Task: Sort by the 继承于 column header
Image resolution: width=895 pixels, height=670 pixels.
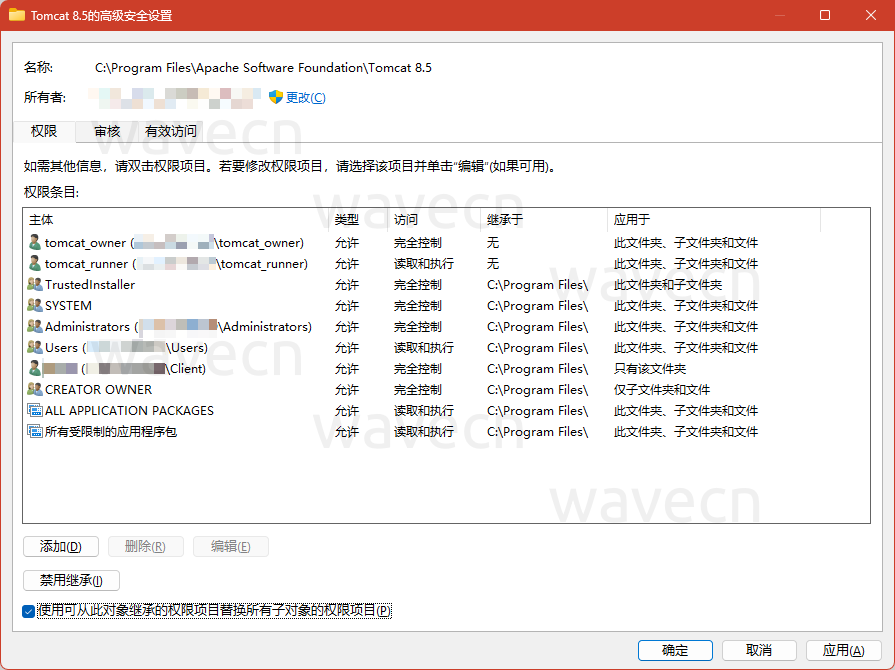Action: (x=544, y=220)
